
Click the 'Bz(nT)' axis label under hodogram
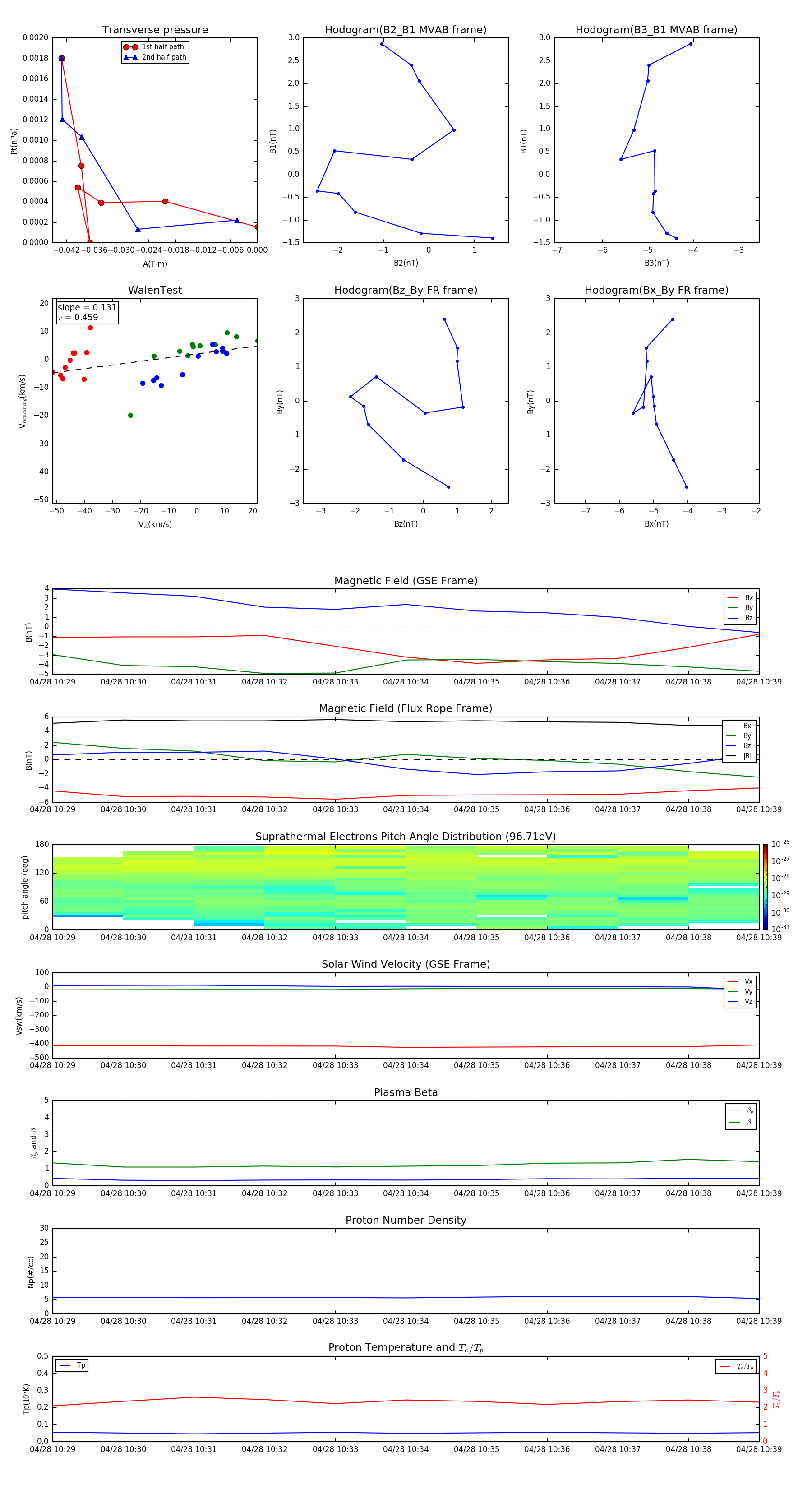click(x=406, y=524)
